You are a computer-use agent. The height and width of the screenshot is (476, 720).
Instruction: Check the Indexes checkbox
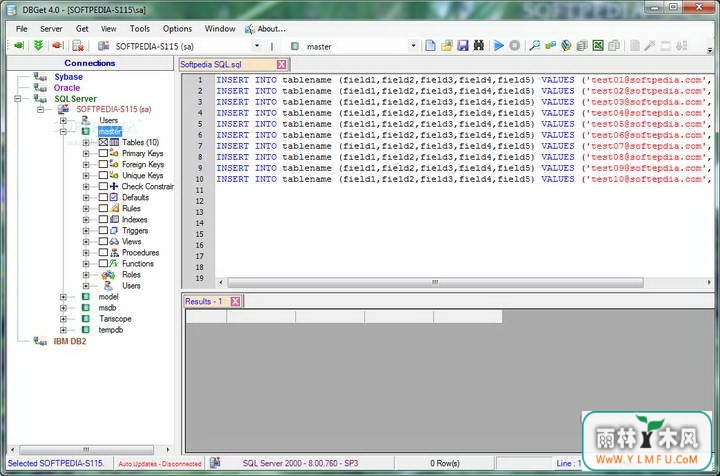(103, 219)
